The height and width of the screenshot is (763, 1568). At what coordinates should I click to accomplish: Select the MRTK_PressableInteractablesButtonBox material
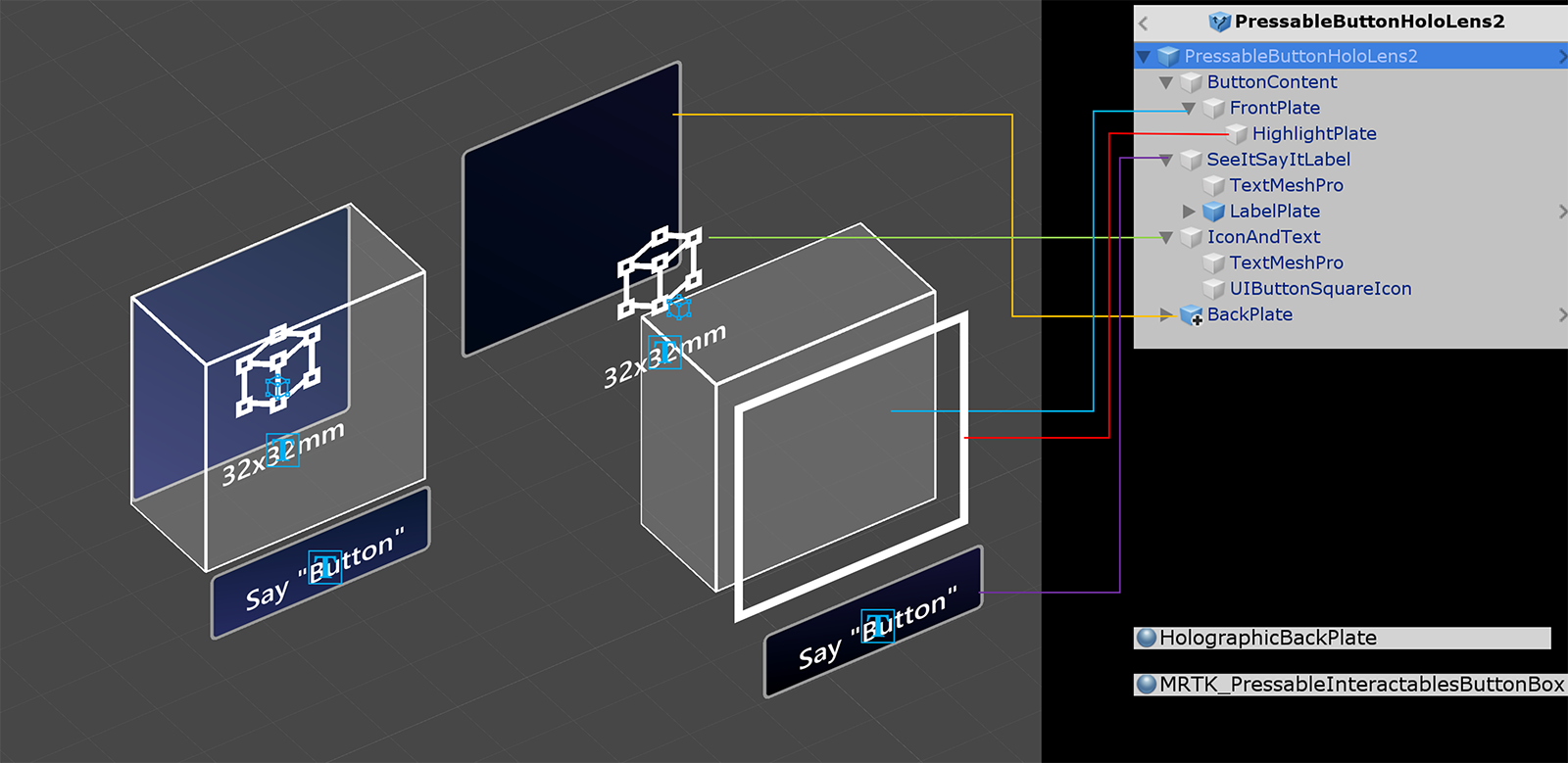point(1350,685)
